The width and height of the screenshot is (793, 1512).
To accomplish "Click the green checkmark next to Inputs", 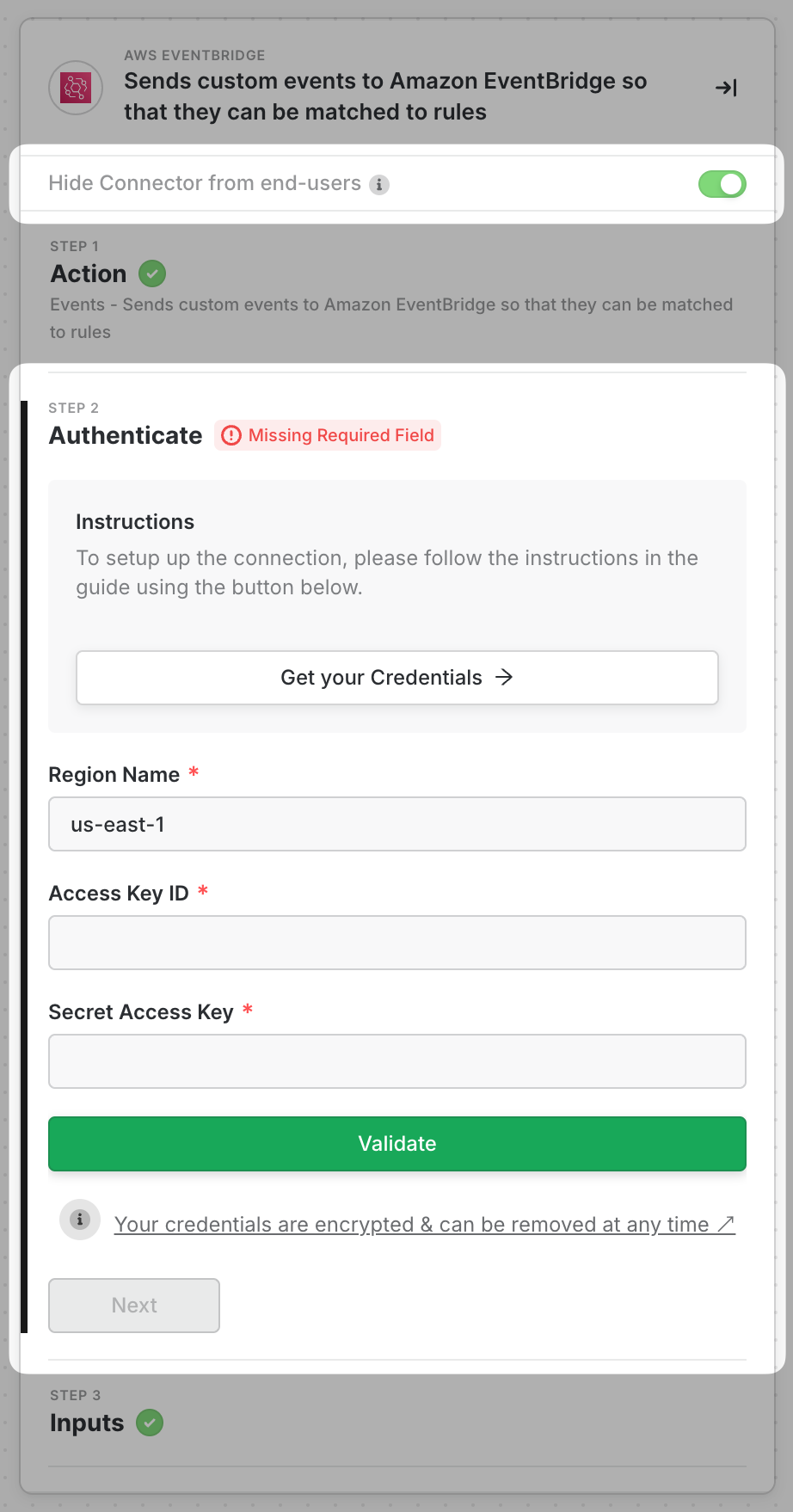I will tap(150, 1423).
